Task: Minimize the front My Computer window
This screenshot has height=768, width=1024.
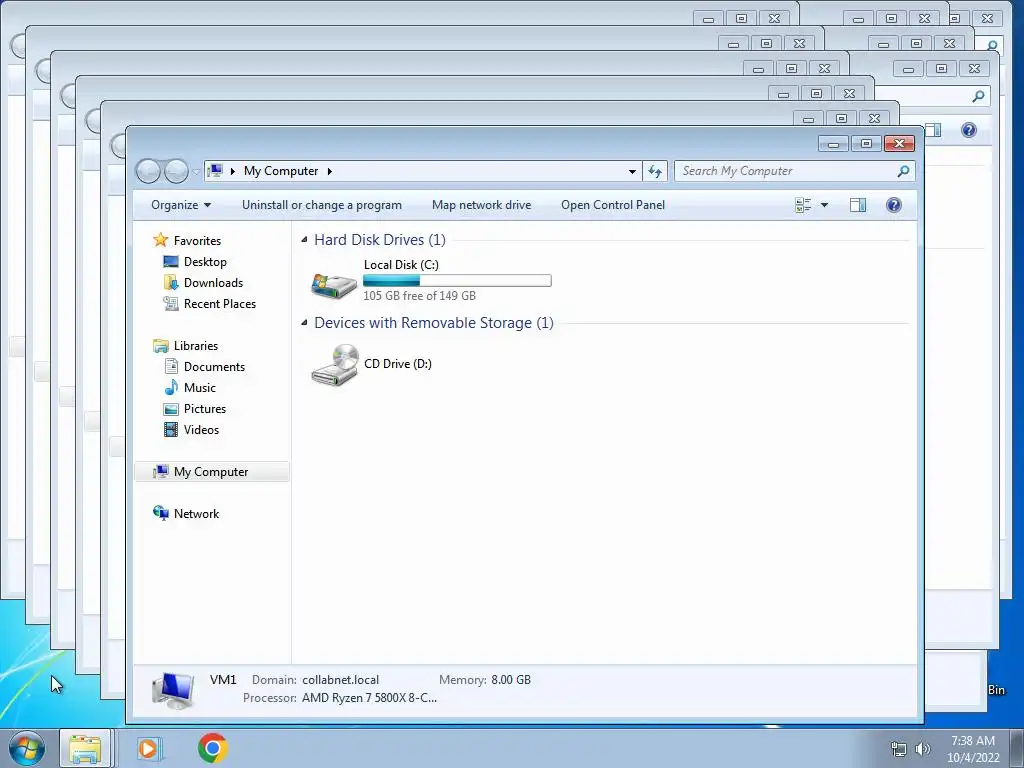Action: [x=833, y=144]
